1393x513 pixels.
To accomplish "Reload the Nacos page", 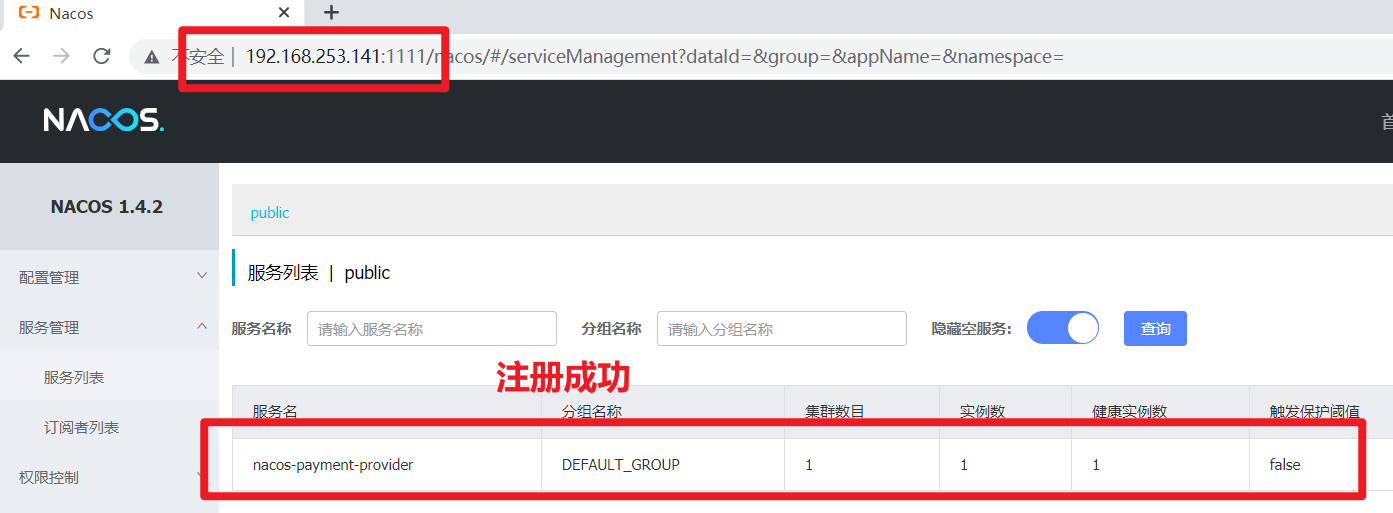I will (x=101, y=56).
